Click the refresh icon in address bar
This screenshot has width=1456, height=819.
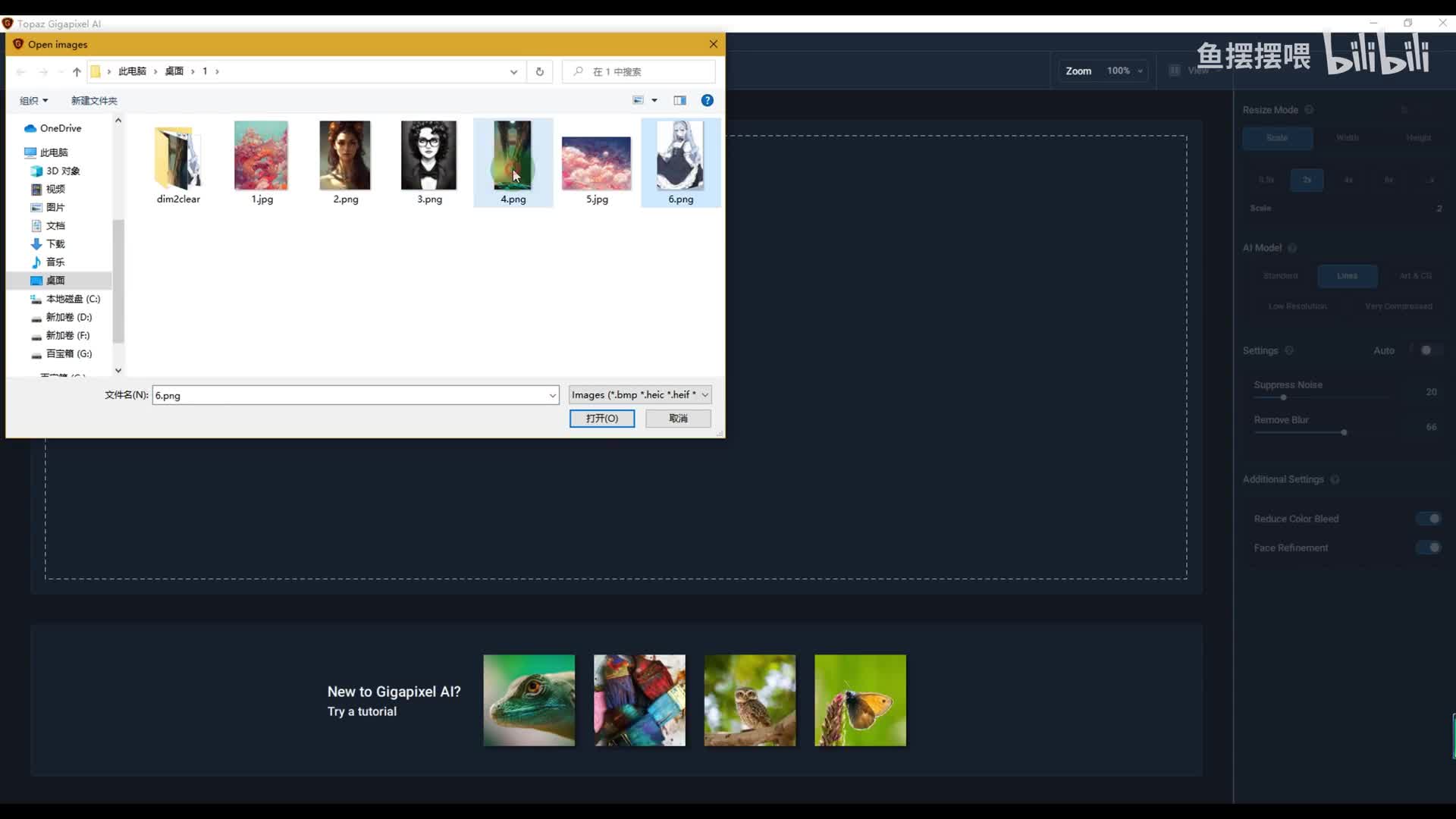pyautogui.click(x=539, y=71)
